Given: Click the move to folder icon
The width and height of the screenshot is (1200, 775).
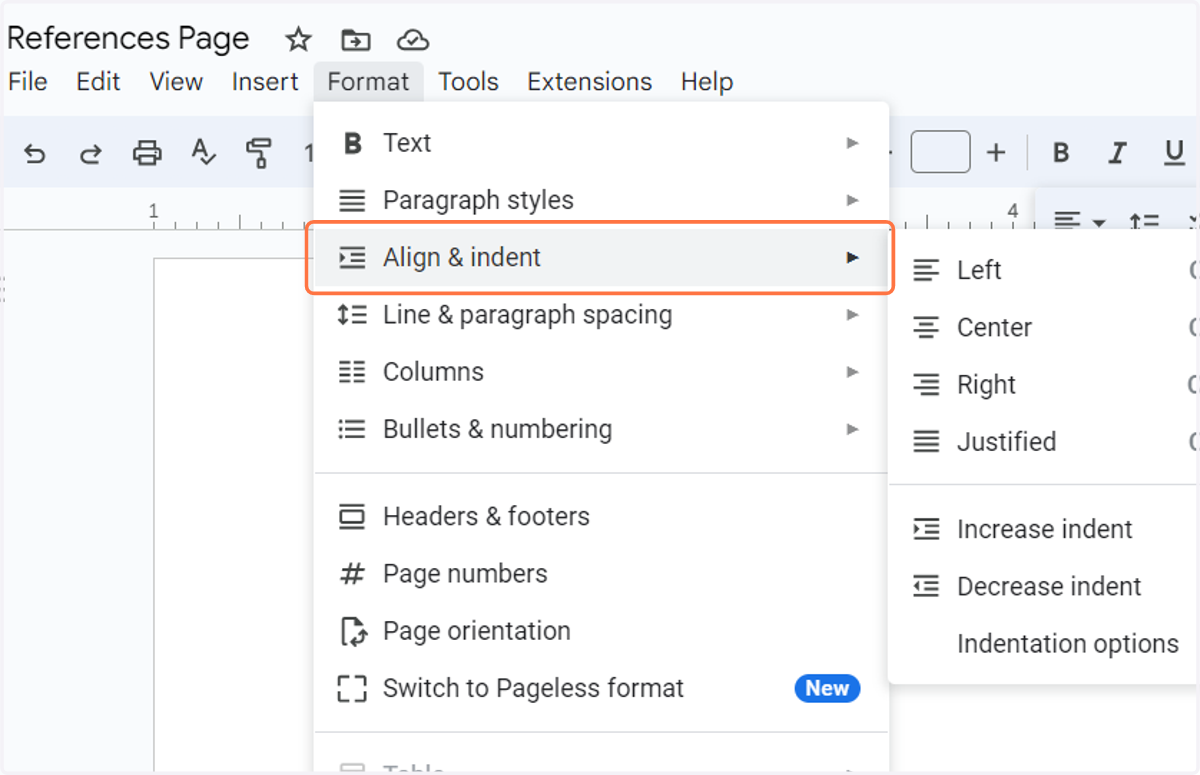Looking at the screenshot, I should pos(355,40).
